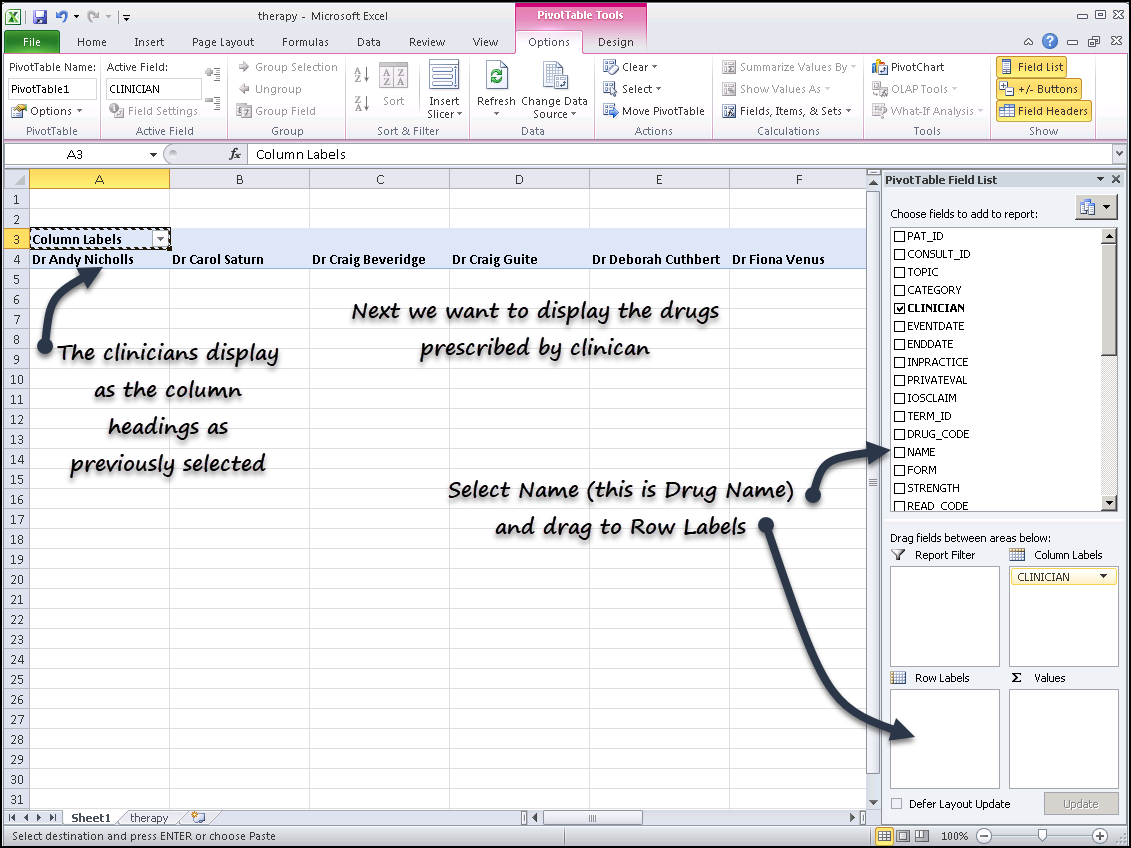The width and height of the screenshot is (1131, 848).
Task: Select cell Dr Deborah Cuthbert
Action: [659, 260]
